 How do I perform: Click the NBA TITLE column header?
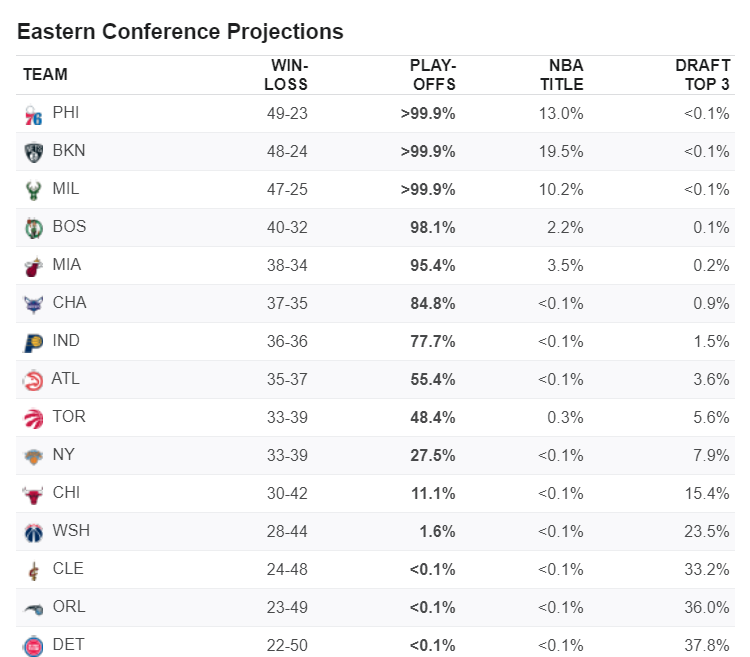pyautogui.click(x=562, y=75)
